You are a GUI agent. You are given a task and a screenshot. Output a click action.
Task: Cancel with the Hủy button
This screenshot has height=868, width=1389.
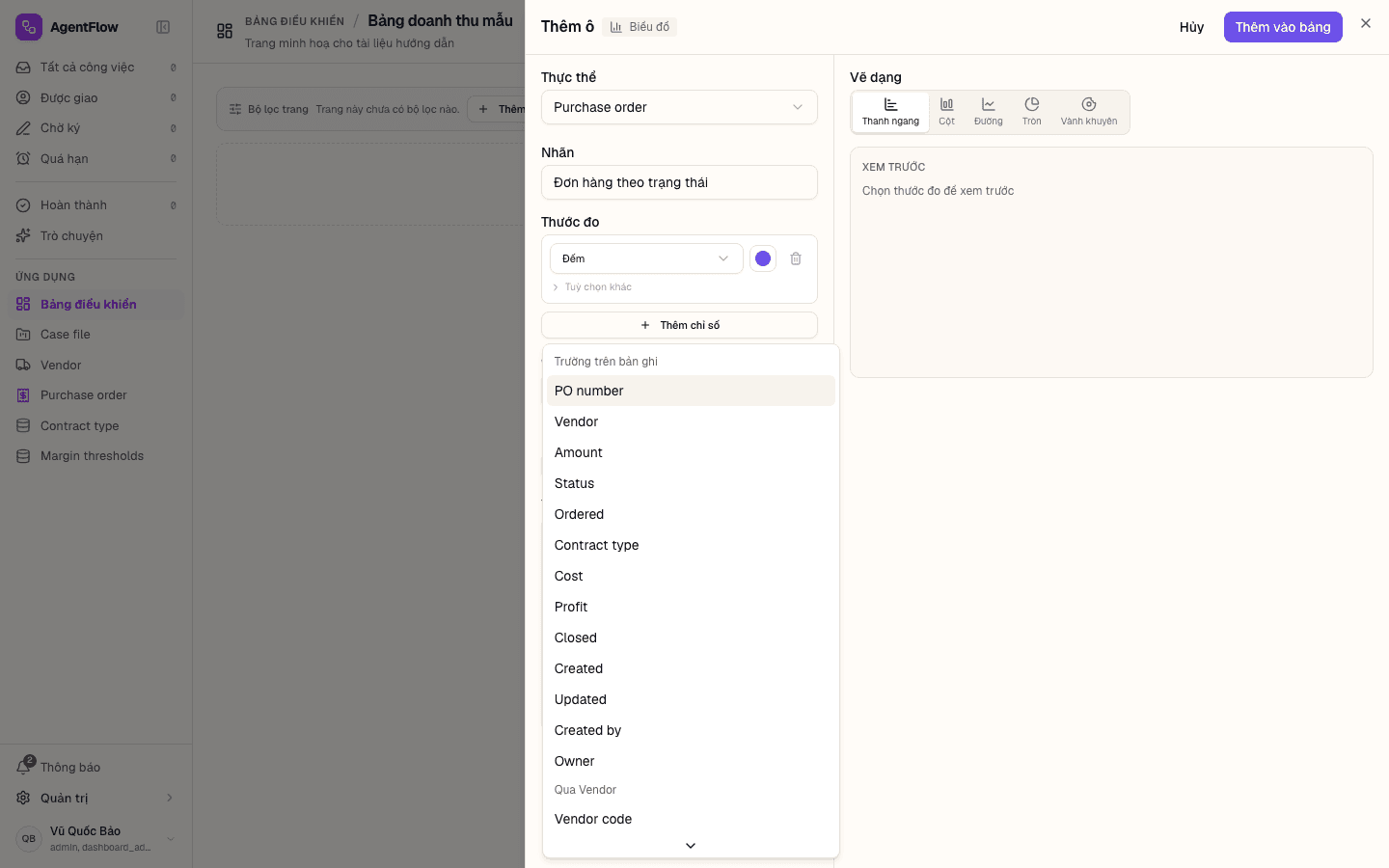tap(1191, 27)
